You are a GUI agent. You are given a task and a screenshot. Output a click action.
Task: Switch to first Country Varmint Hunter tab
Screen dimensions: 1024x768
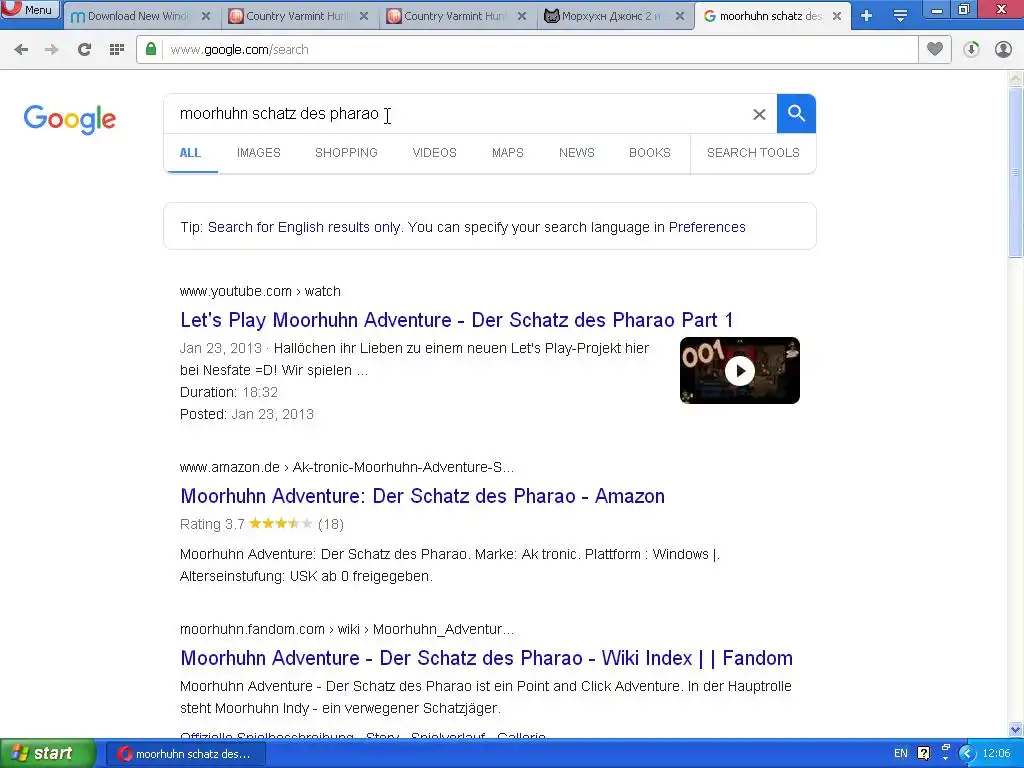(298, 16)
